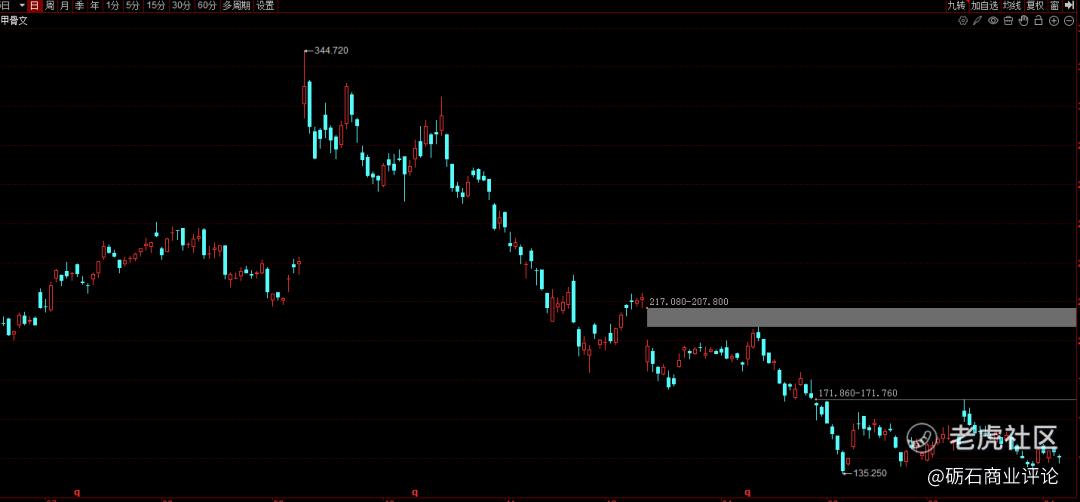Screen dimensions: 1080x502
Task: Click the 135.250 low price label
Action: tap(870, 473)
